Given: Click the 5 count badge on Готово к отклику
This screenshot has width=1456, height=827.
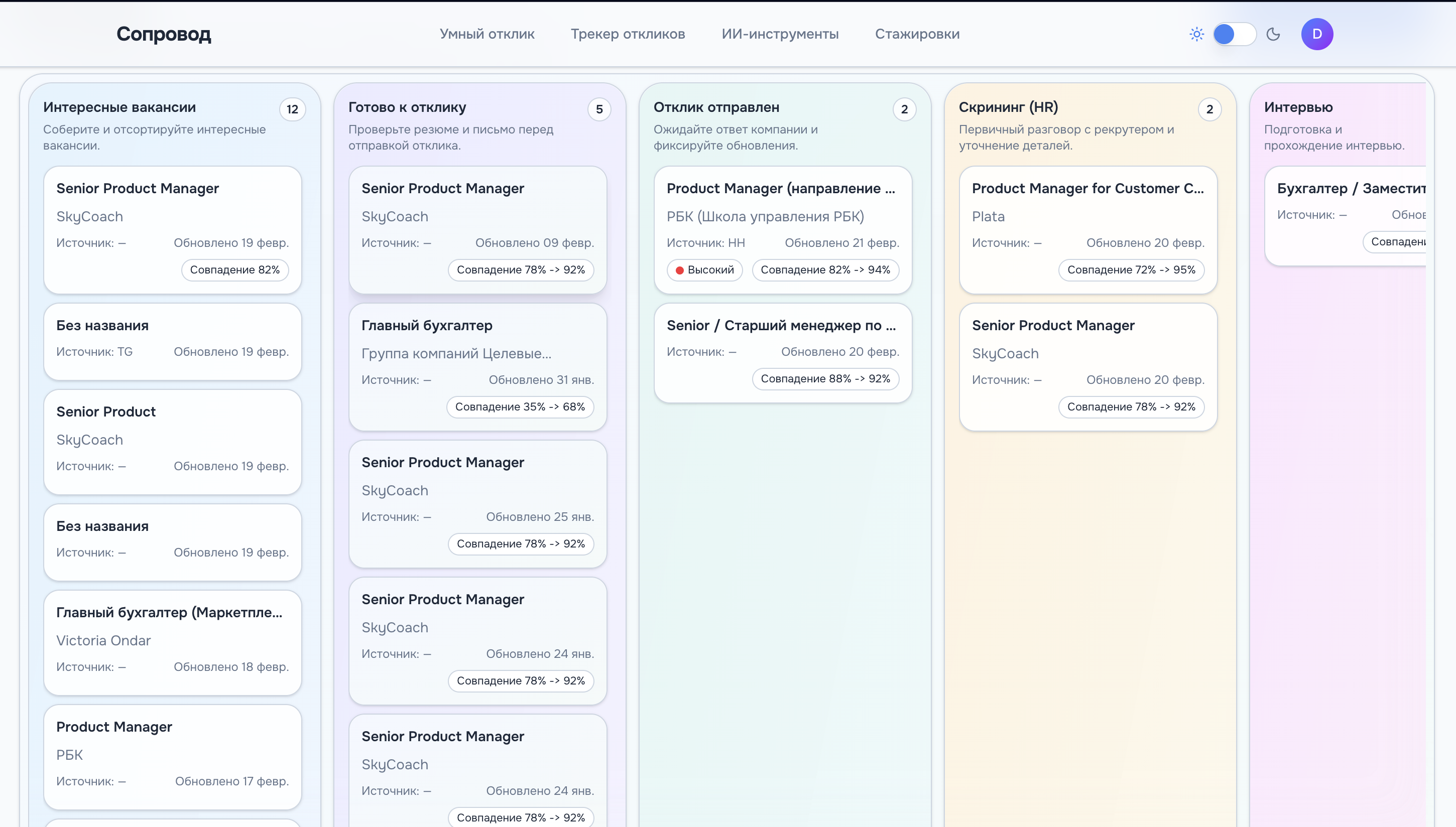Looking at the screenshot, I should click(x=599, y=109).
